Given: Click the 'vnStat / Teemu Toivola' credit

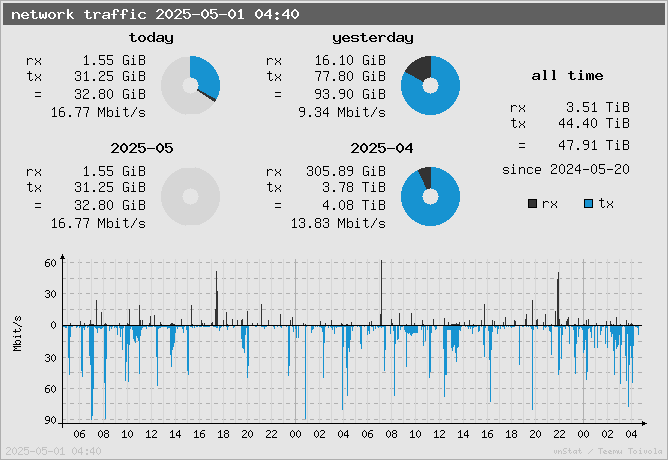Looking at the screenshot, I should [x=608, y=451].
